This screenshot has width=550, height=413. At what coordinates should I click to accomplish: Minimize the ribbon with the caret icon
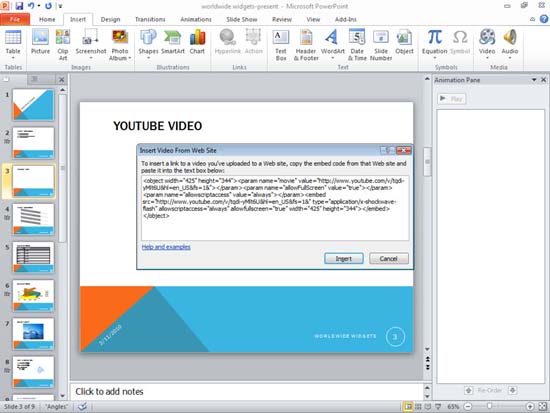(532, 19)
